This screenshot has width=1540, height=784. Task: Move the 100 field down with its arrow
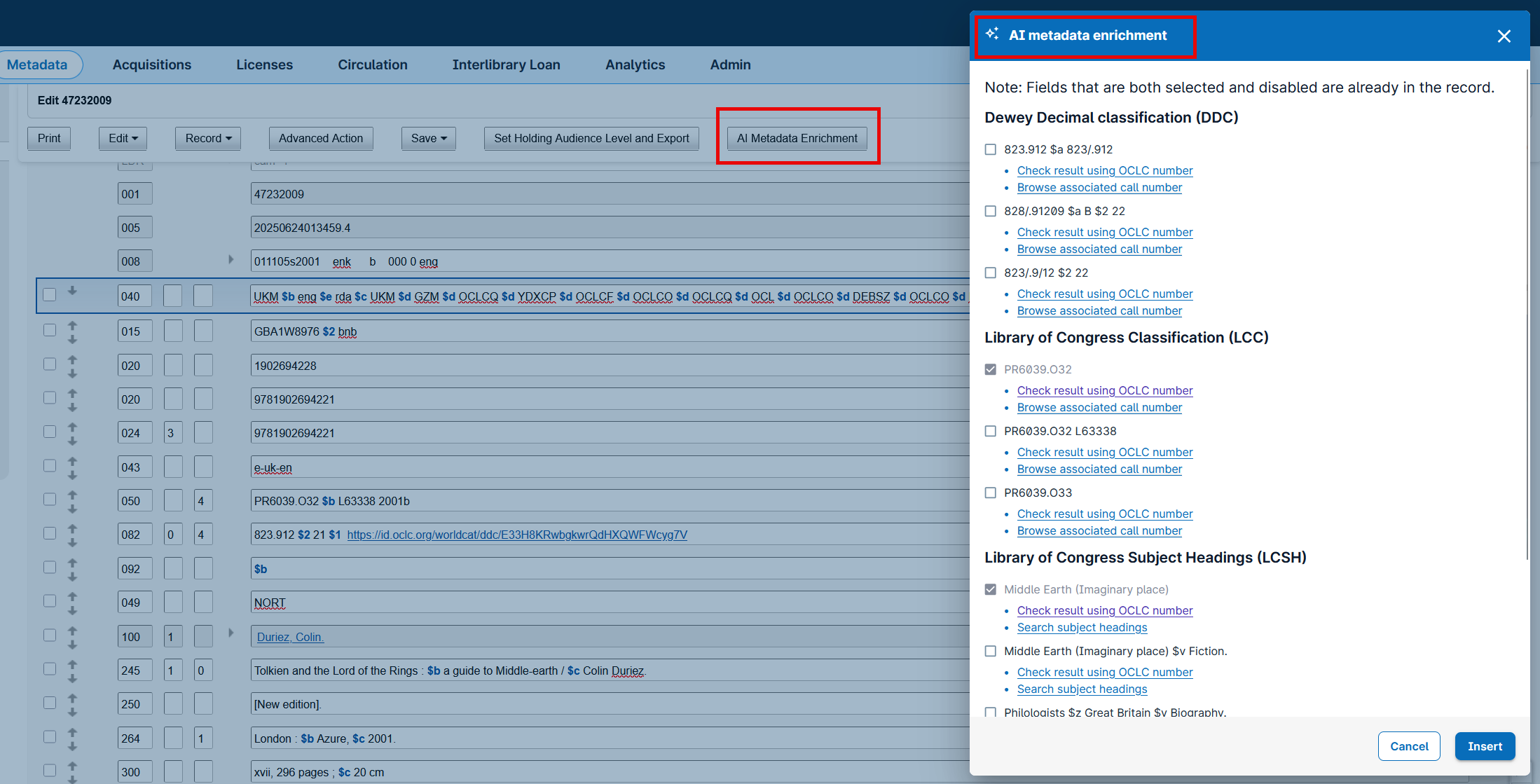coord(72,644)
